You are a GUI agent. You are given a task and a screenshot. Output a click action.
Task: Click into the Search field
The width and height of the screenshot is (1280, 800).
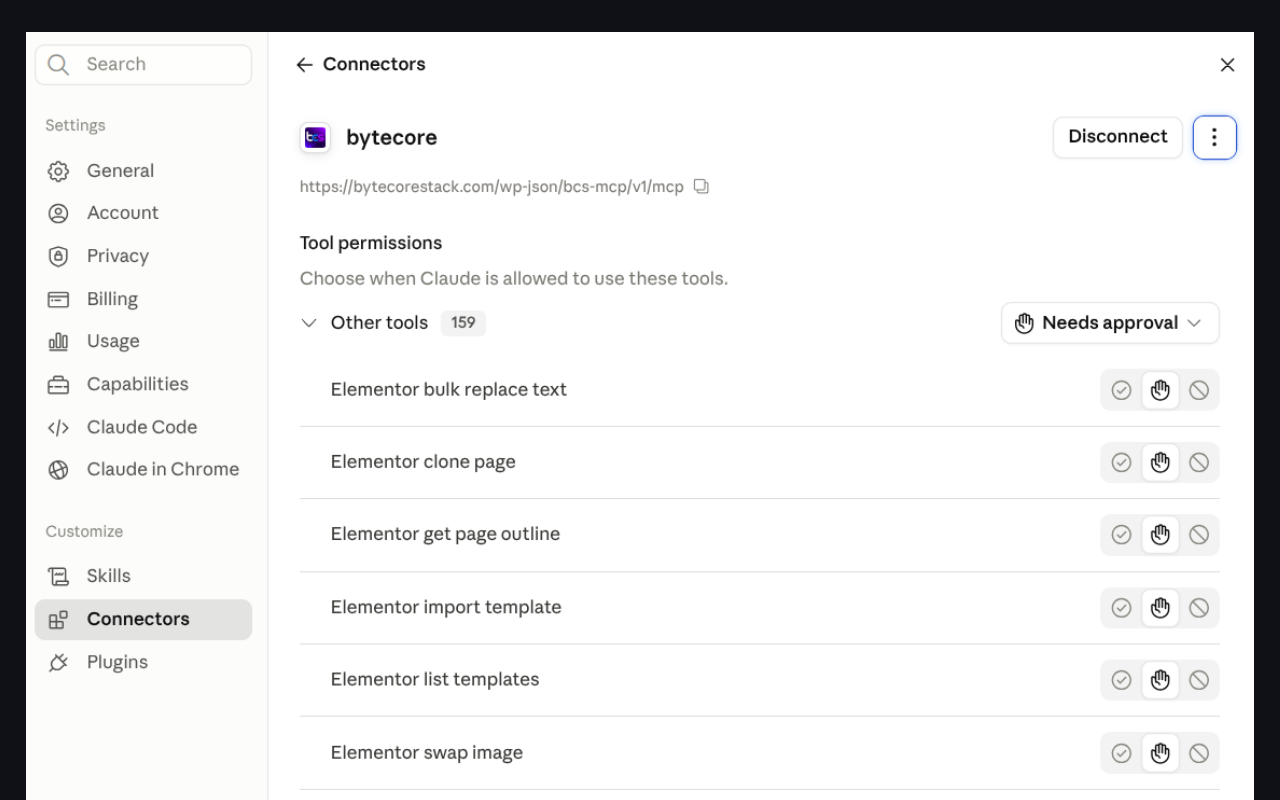click(x=143, y=65)
